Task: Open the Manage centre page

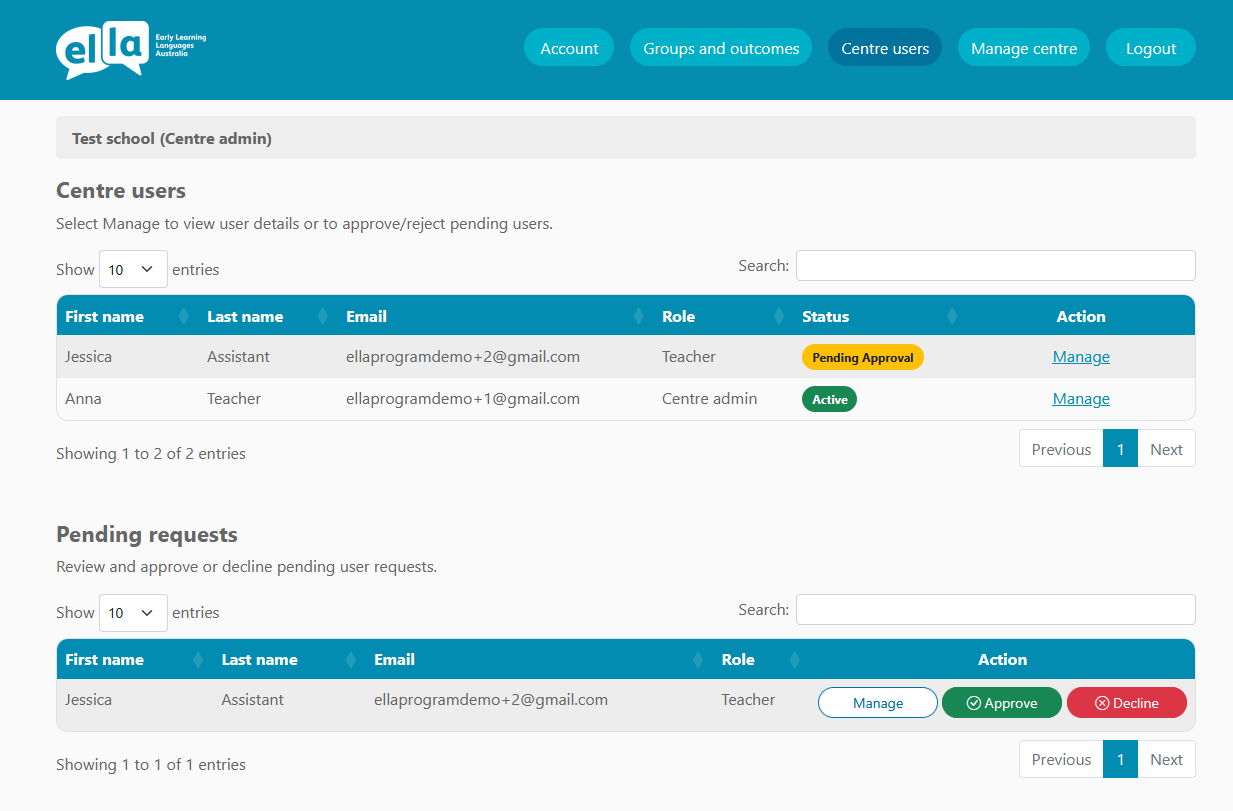Action: point(1024,48)
